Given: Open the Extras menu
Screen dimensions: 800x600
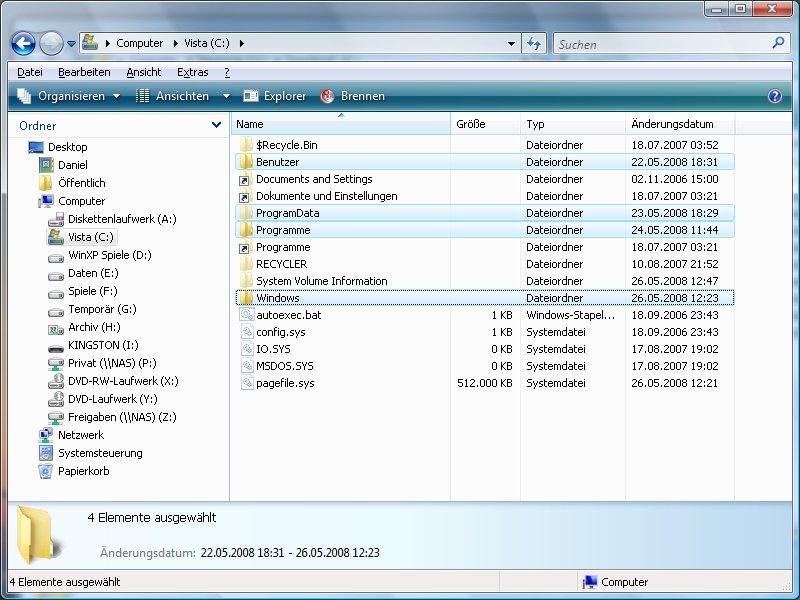Looking at the screenshot, I should click(x=192, y=72).
